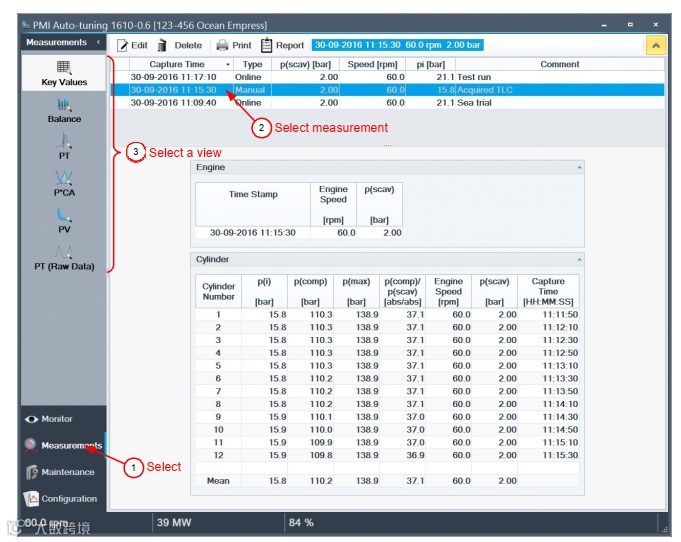Open the Key Values view icon

click(63, 67)
